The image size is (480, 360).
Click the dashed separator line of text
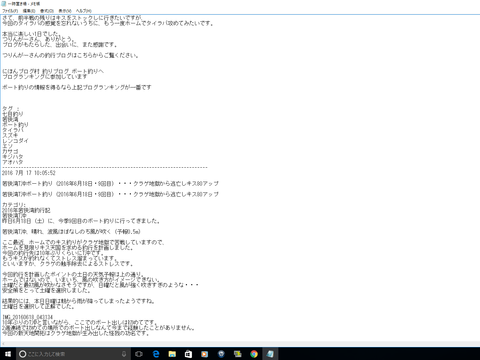click(105, 167)
